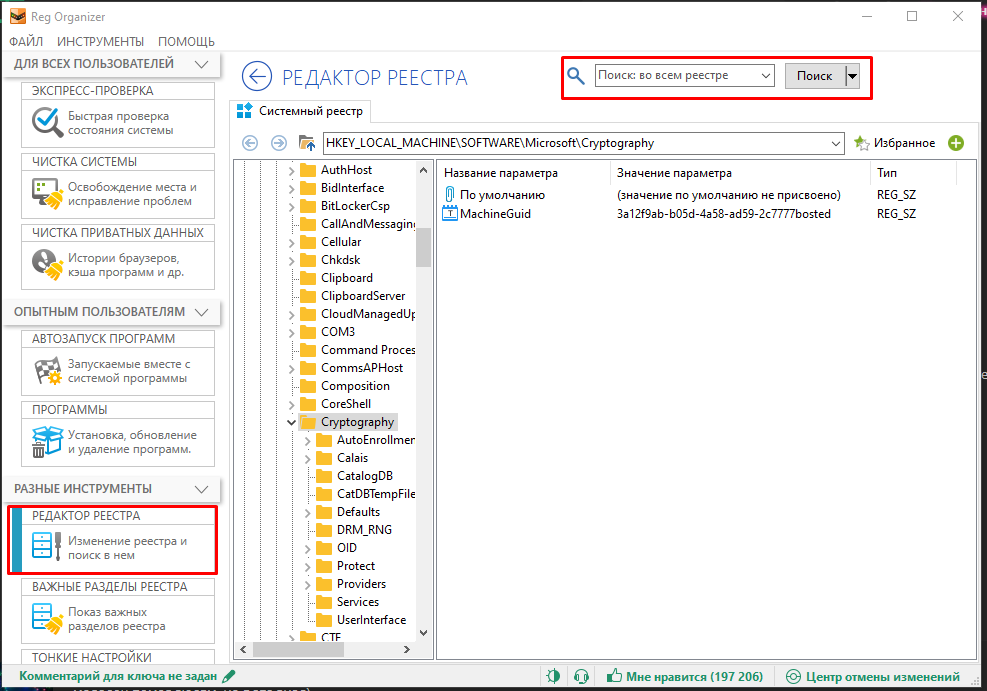Click the pencil icon to edit key comment
Viewport: 987px width, 691px height.
[229, 677]
